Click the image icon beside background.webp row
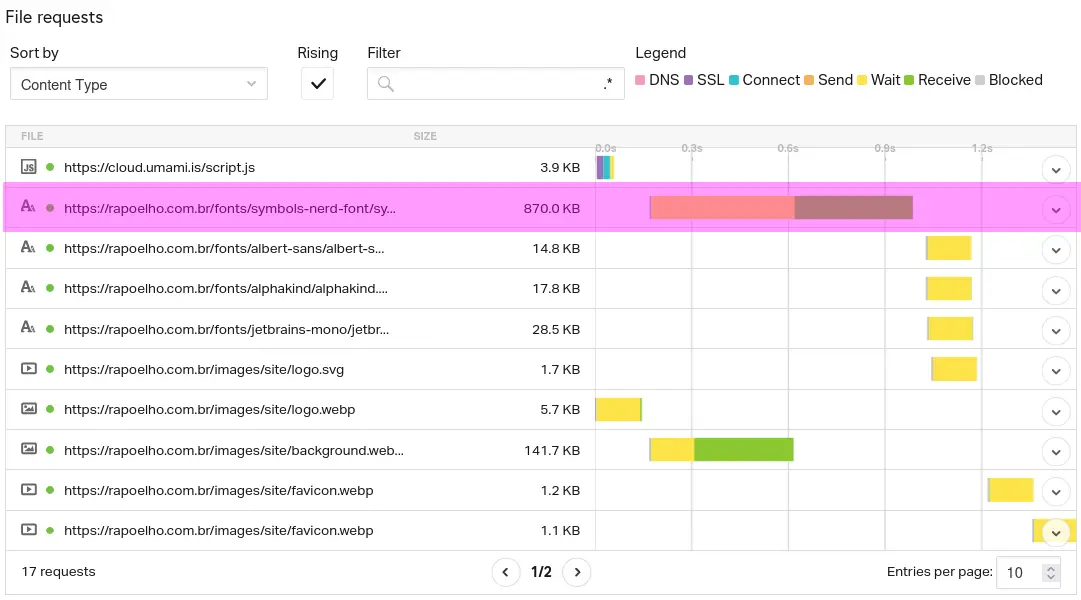1081x600 pixels. point(29,450)
